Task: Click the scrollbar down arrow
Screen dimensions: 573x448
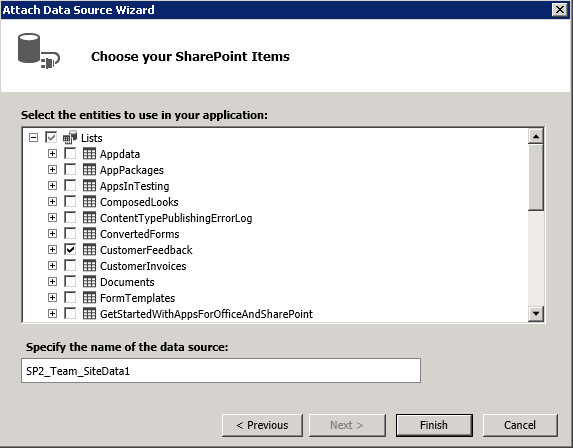Action: coord(536,314)
